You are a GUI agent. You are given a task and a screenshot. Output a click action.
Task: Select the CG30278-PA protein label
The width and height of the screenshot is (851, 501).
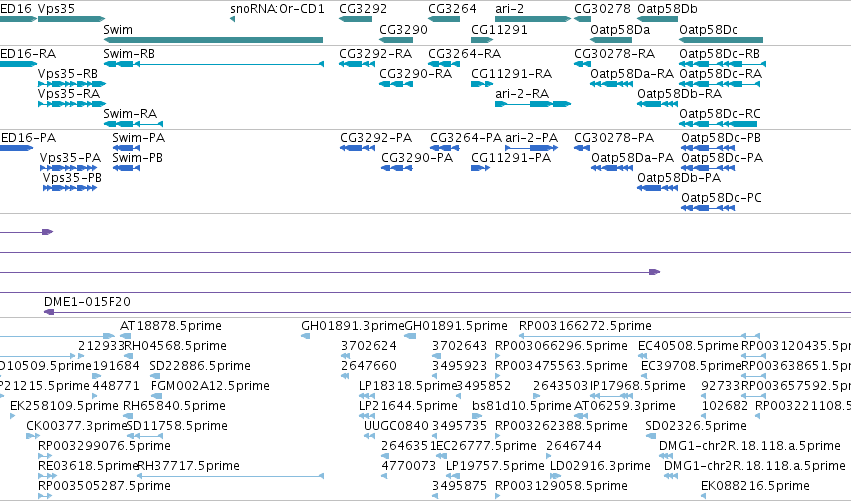(614, 138)
